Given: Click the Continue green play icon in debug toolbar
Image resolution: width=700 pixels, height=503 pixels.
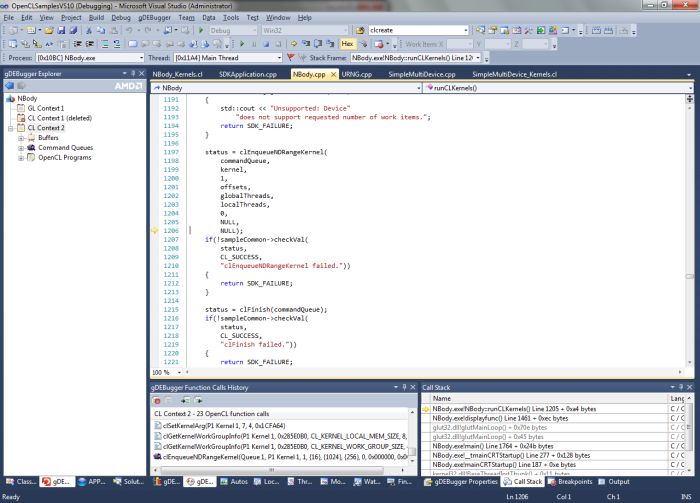Looking at the screenshot, I should click(242, 44).
